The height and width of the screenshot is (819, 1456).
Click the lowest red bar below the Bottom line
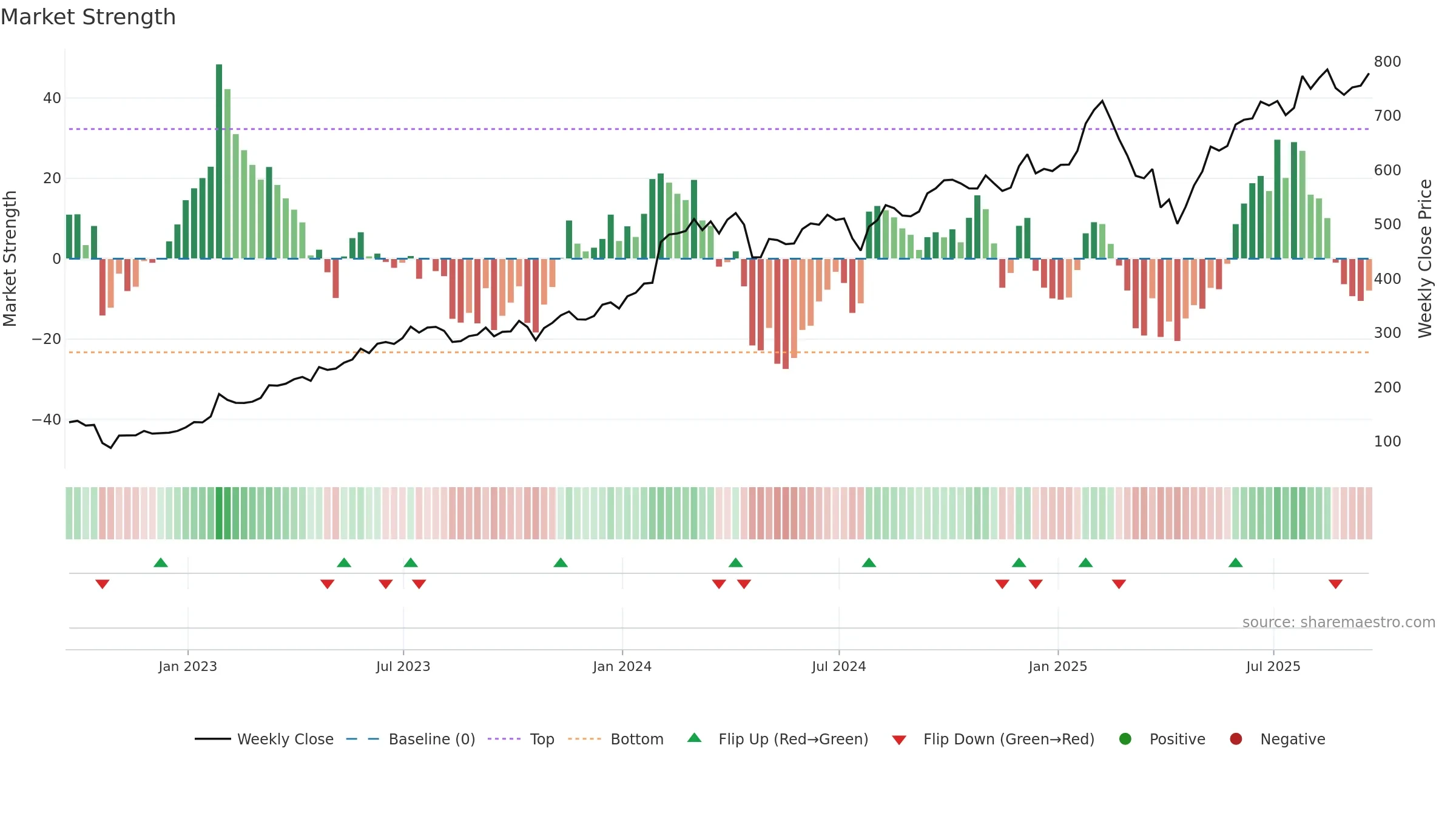coord(786,314)
